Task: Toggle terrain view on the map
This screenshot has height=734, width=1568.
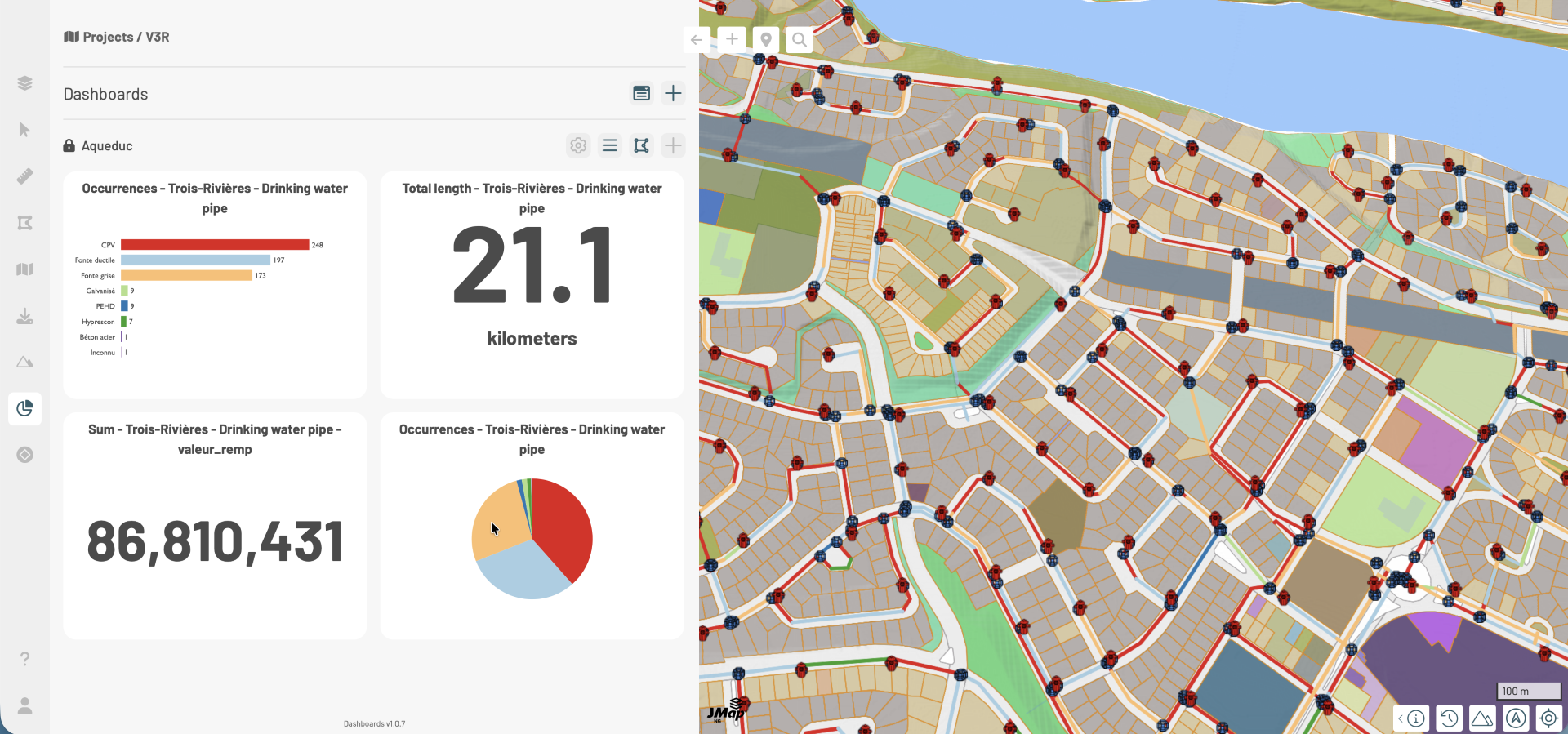Action: tap(1482, 718)
